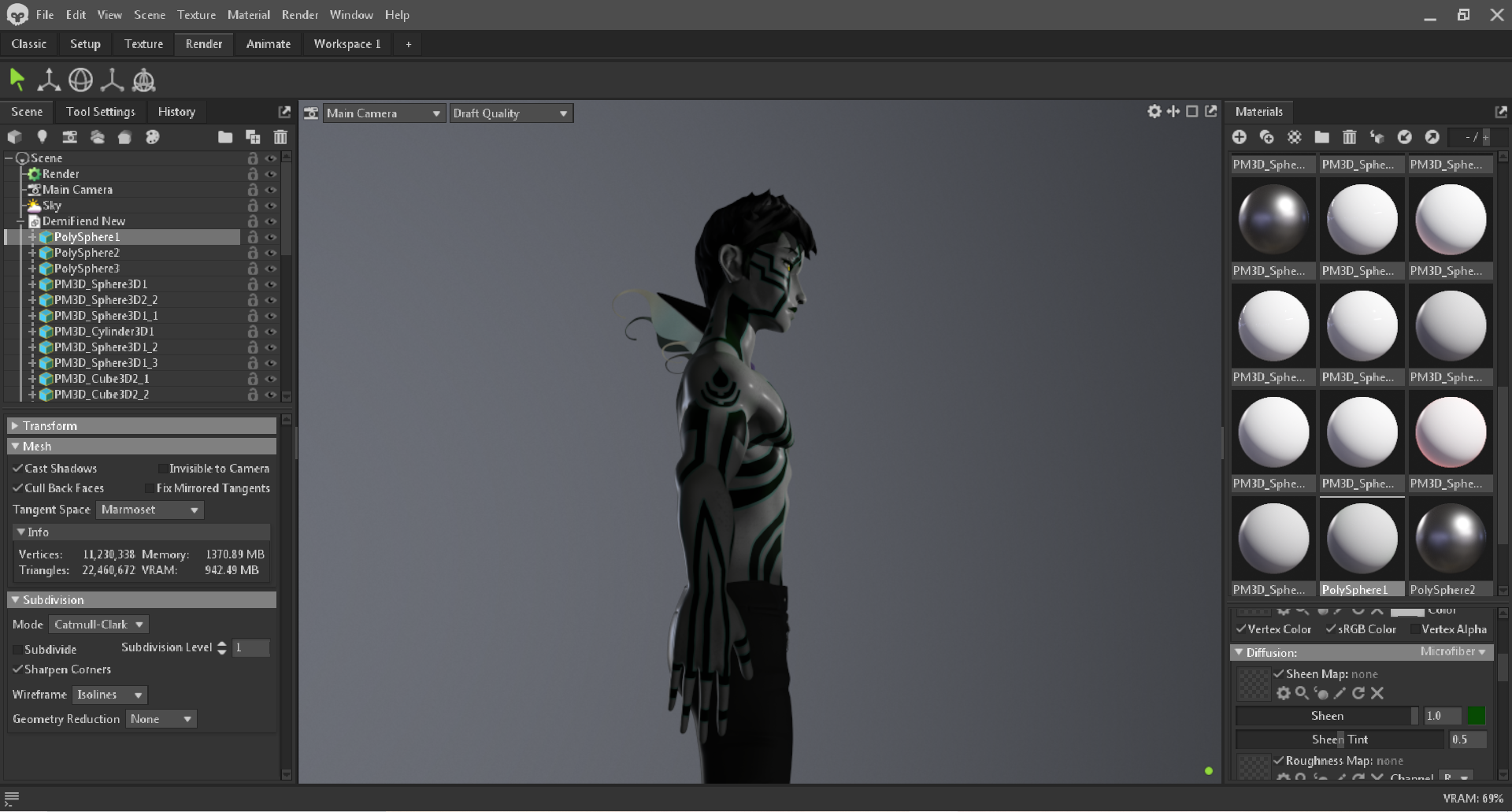Enable Fix Mirrored Tangents checkbox
1512x812 pixels.
(x=150, y=488)
